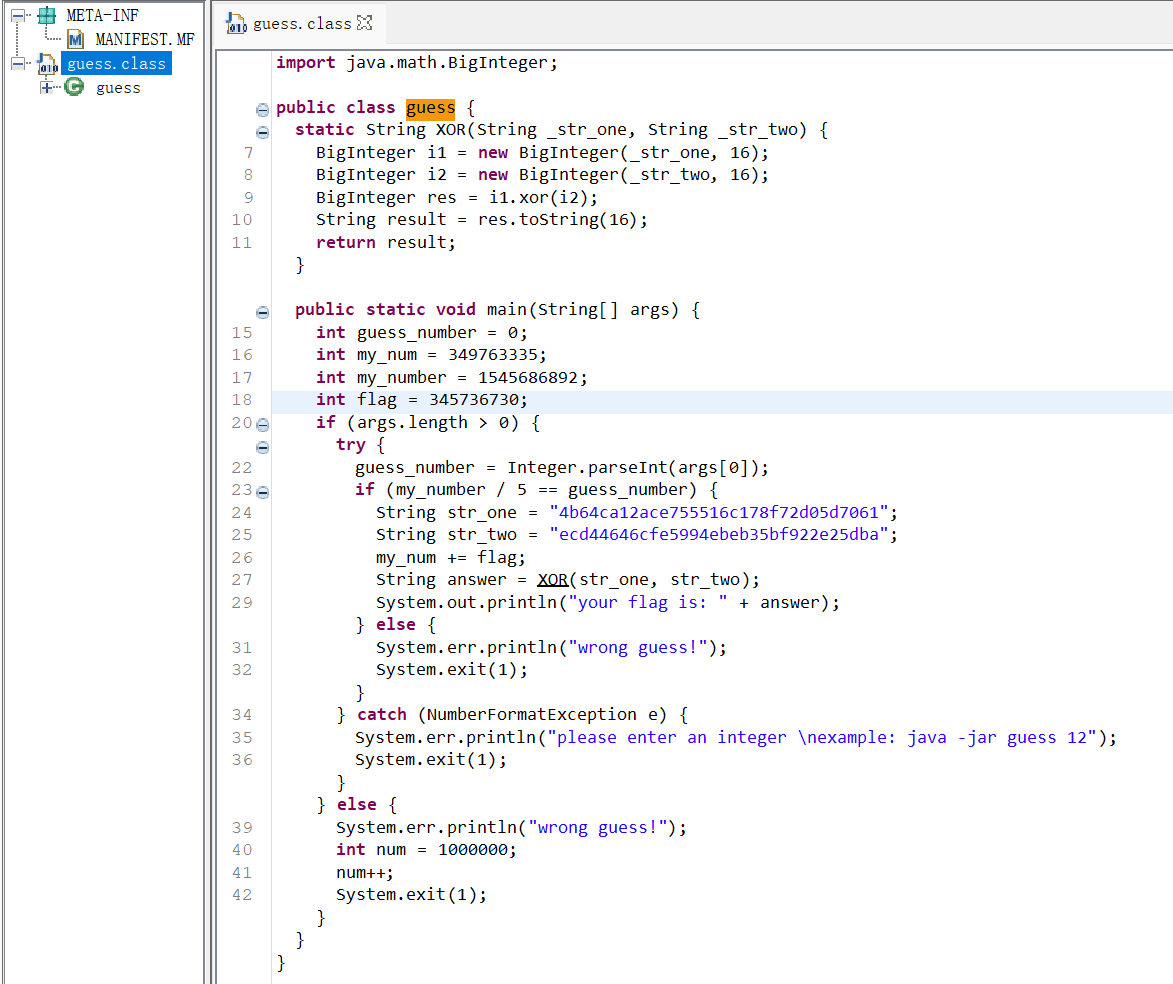Follow the underlined XOR method link

pyautogui.click(x=553, y=580)
